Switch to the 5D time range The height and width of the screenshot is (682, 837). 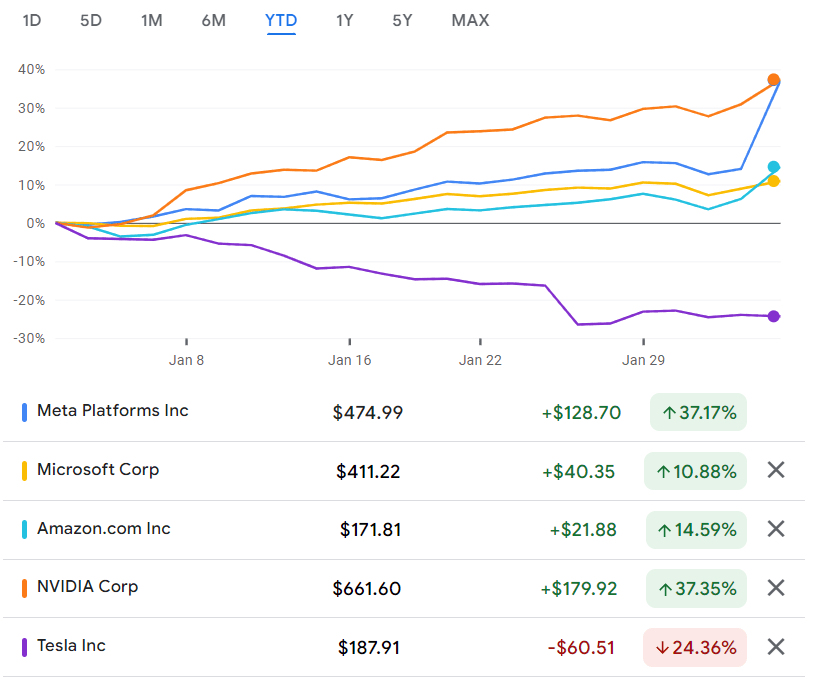point(91,20)
